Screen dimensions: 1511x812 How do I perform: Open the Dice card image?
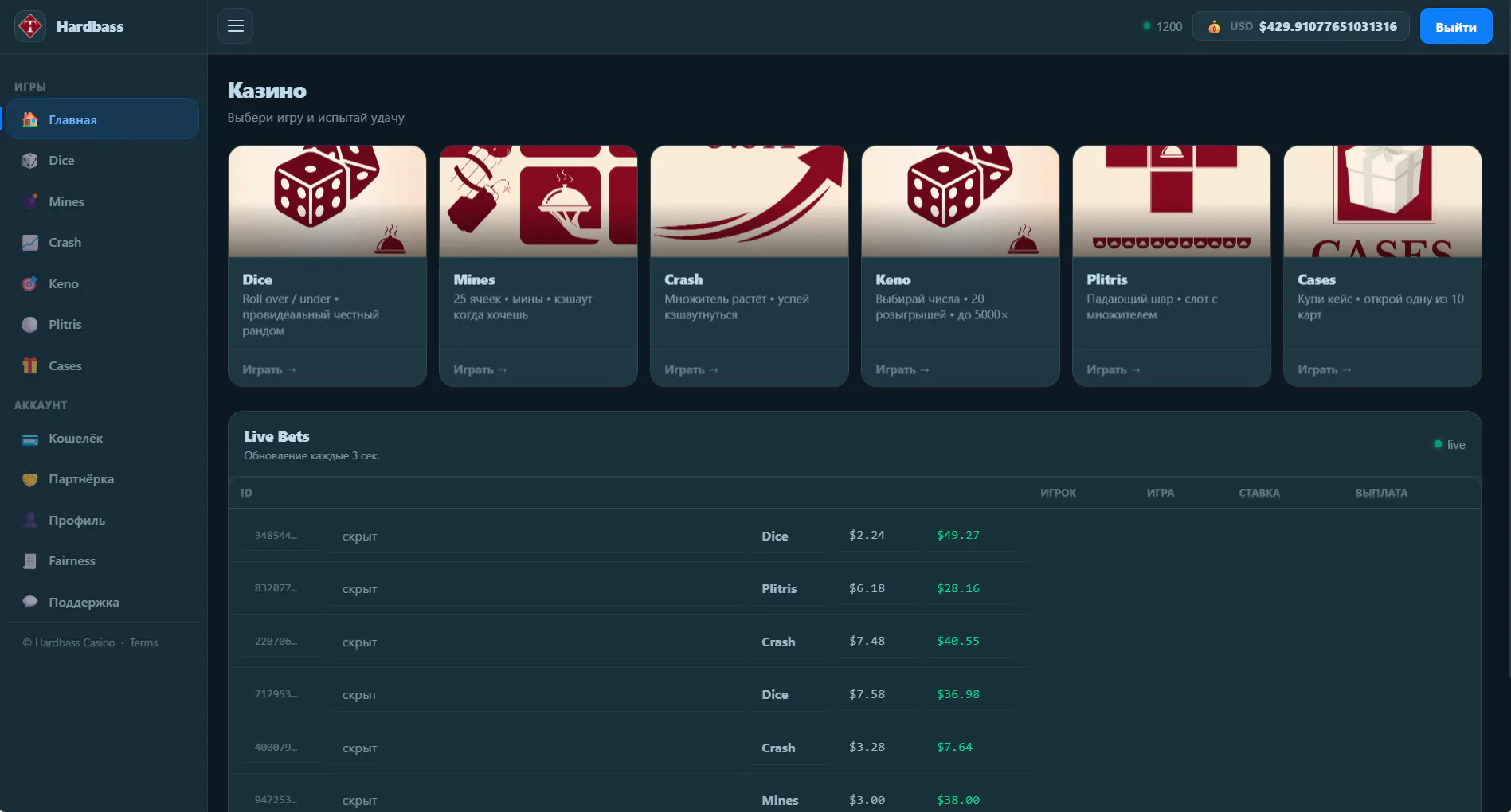click(327, 201)
